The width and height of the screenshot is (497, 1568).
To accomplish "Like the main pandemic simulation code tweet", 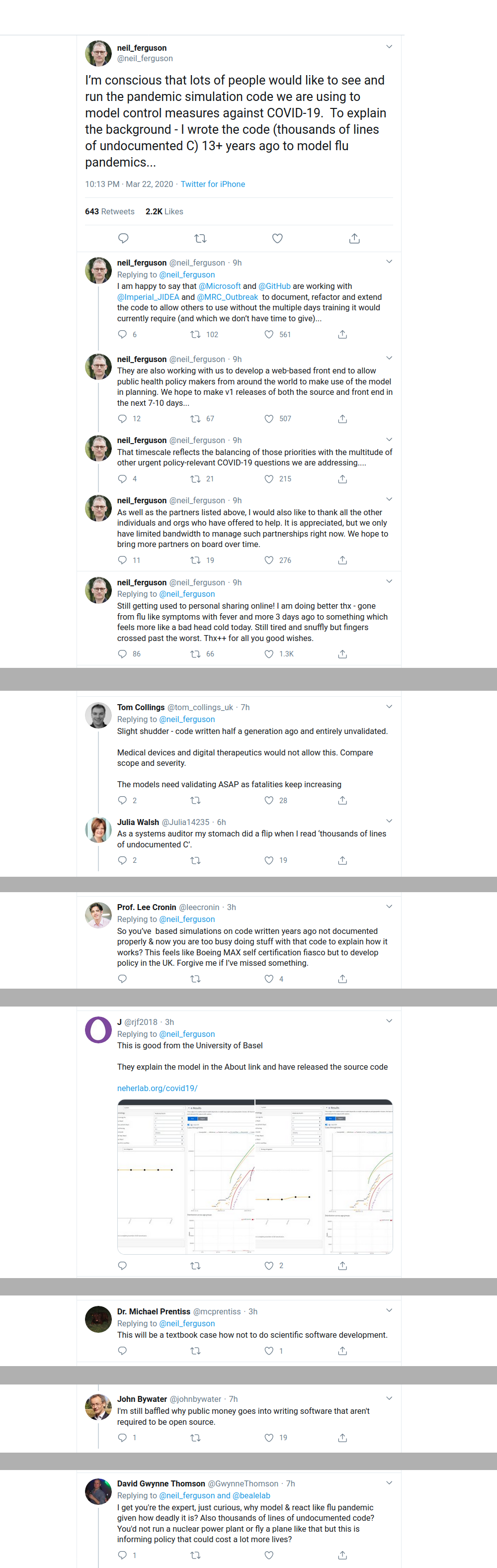I will (x=277, y=239).
